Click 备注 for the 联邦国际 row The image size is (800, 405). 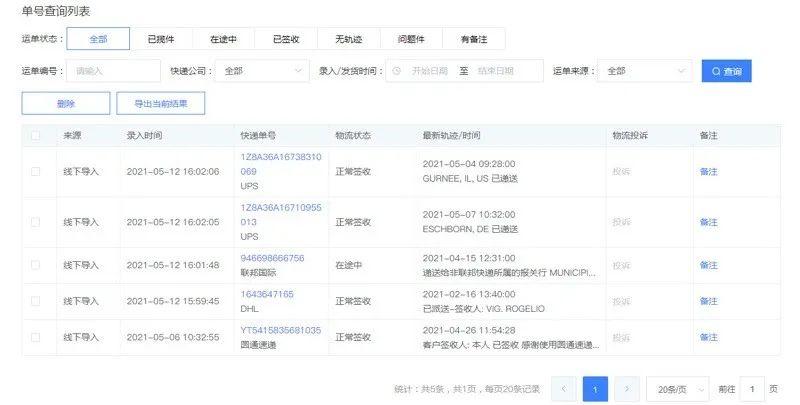click(709, 265)
